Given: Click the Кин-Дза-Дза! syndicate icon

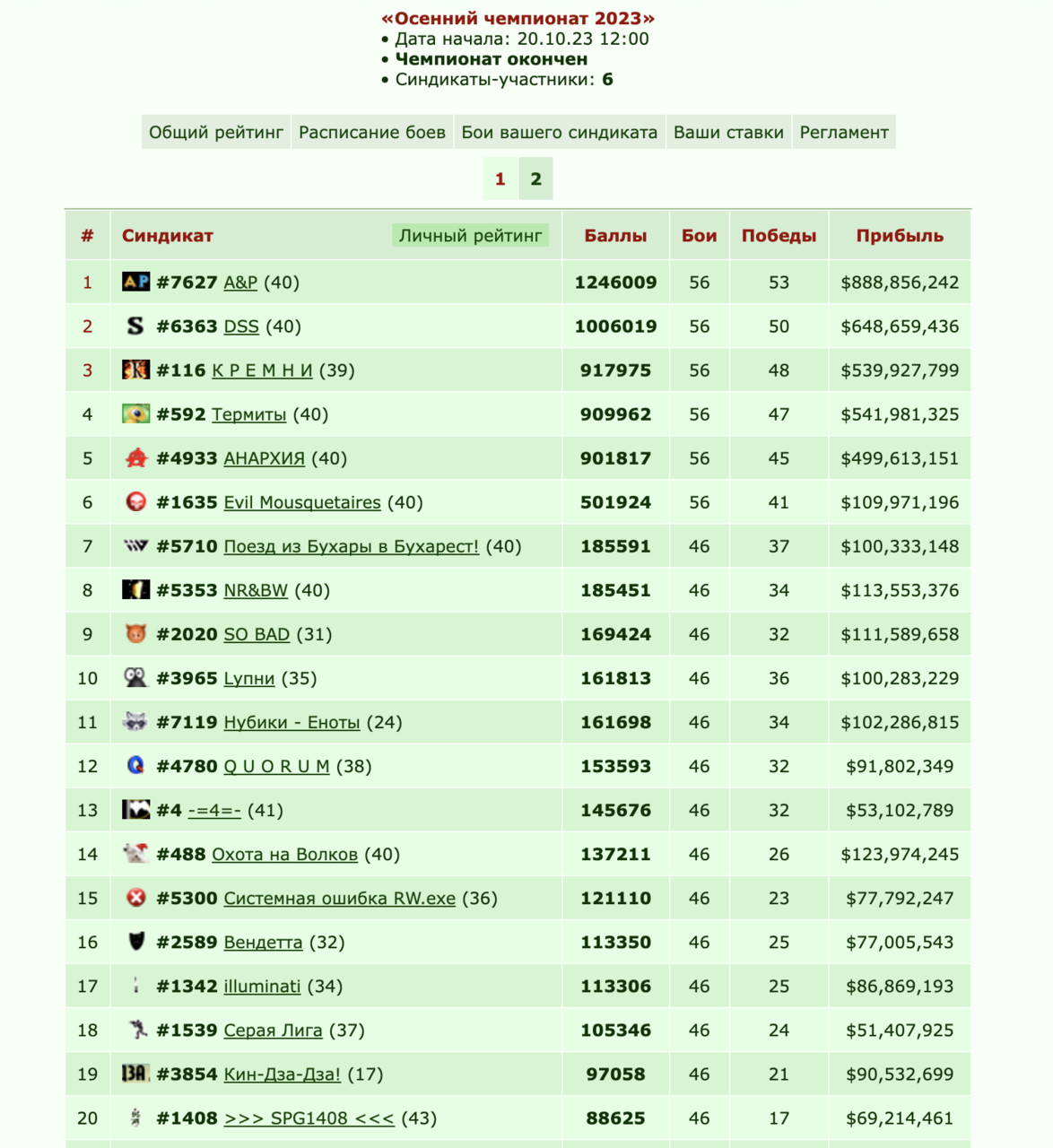Looking at the screenshot, I should point(135,1073).
